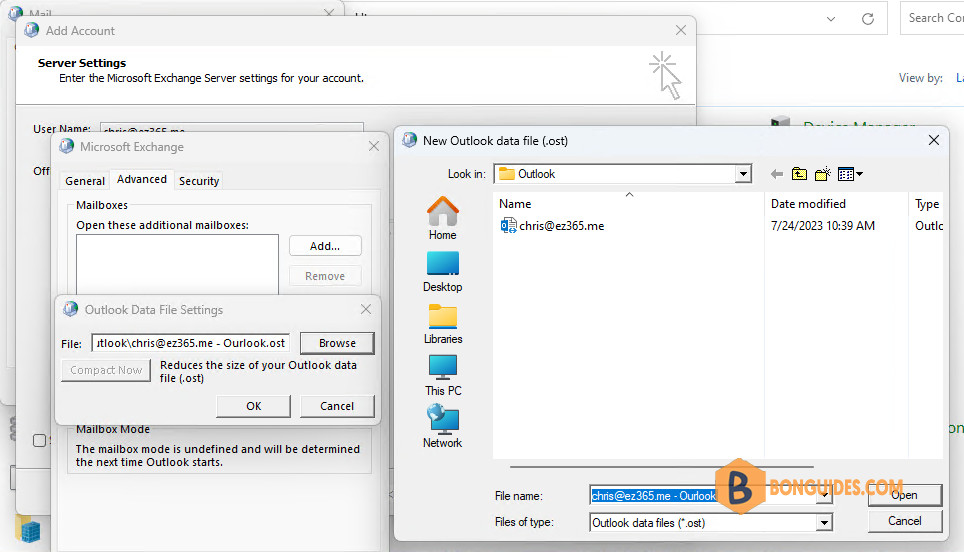This screenshot has height=552, width=964.
Task: Click the refresh icon in Control Panel window
Action: coord(867,19)
